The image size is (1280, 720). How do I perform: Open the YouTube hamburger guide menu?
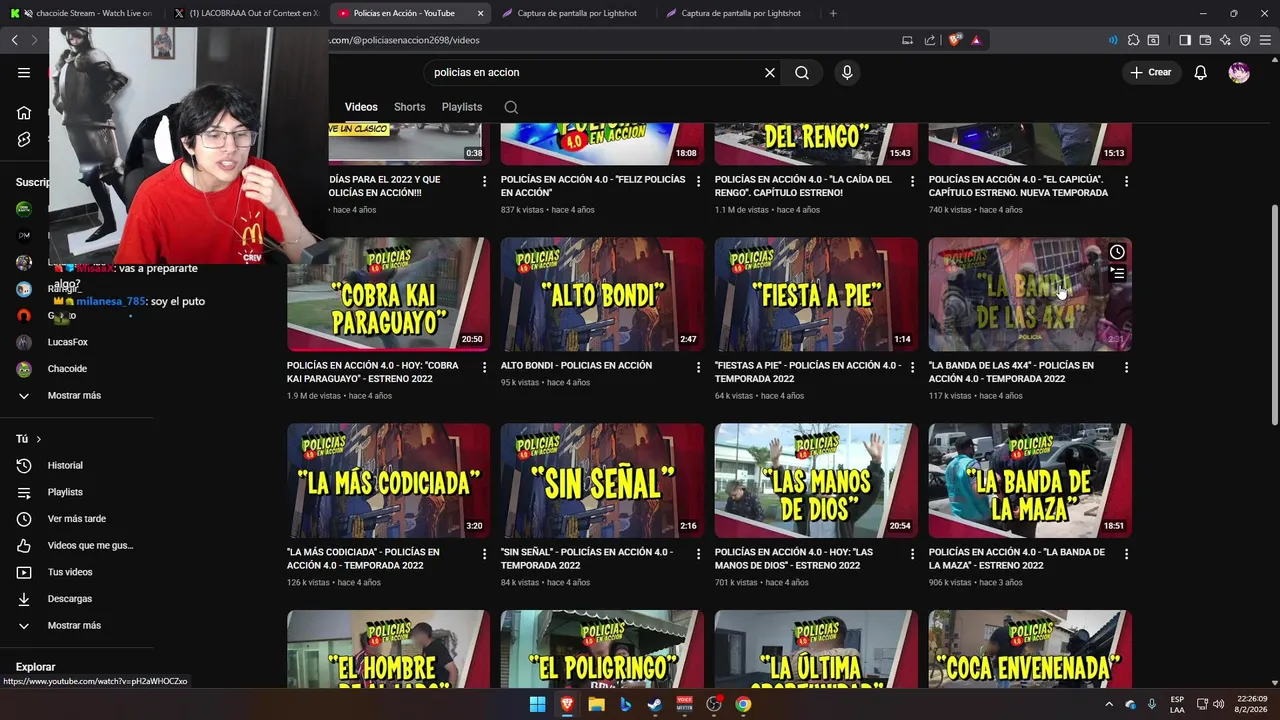tap(24, 72)
